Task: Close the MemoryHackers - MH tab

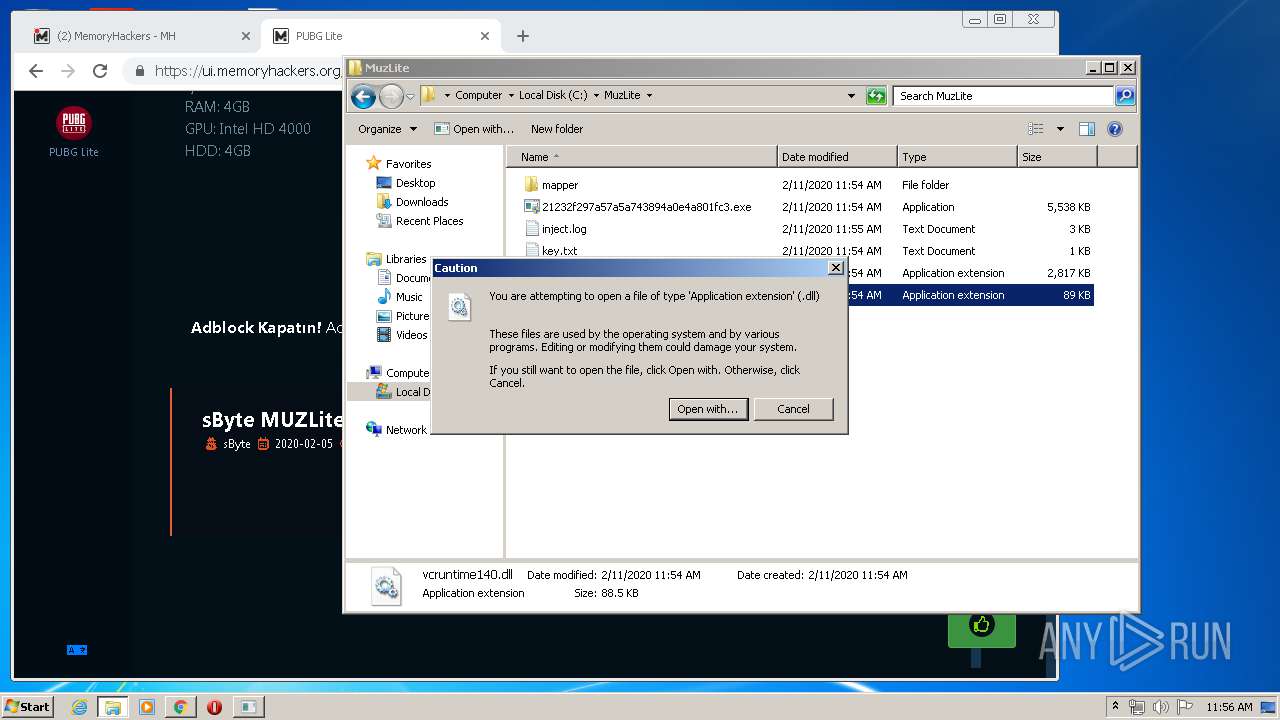Action: coord(246,36)
